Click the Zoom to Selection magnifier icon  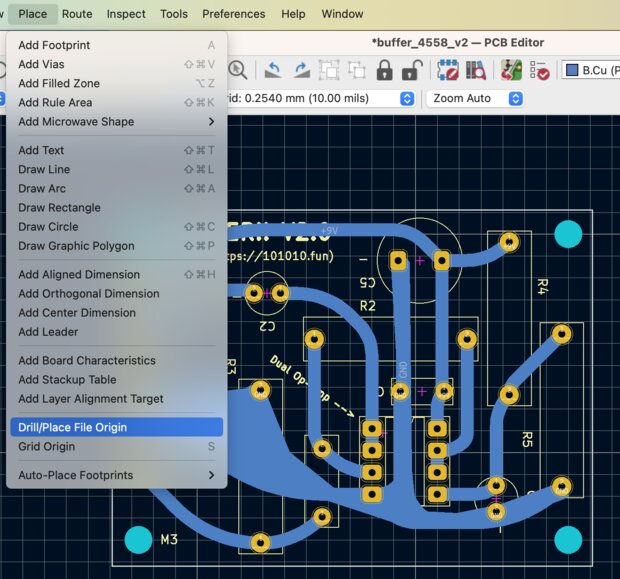click(x=238, y=70)
